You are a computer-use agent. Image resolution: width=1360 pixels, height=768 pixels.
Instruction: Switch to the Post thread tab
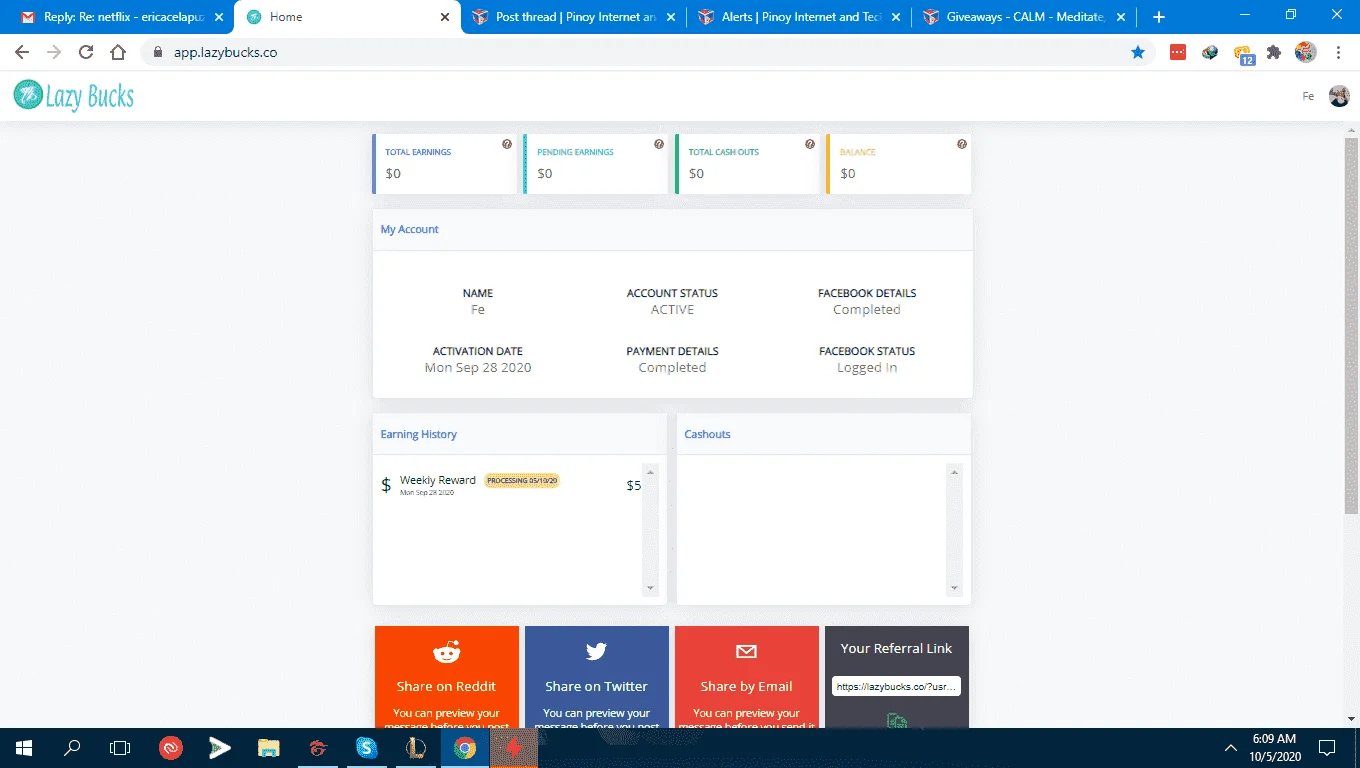tap(574, 17)
